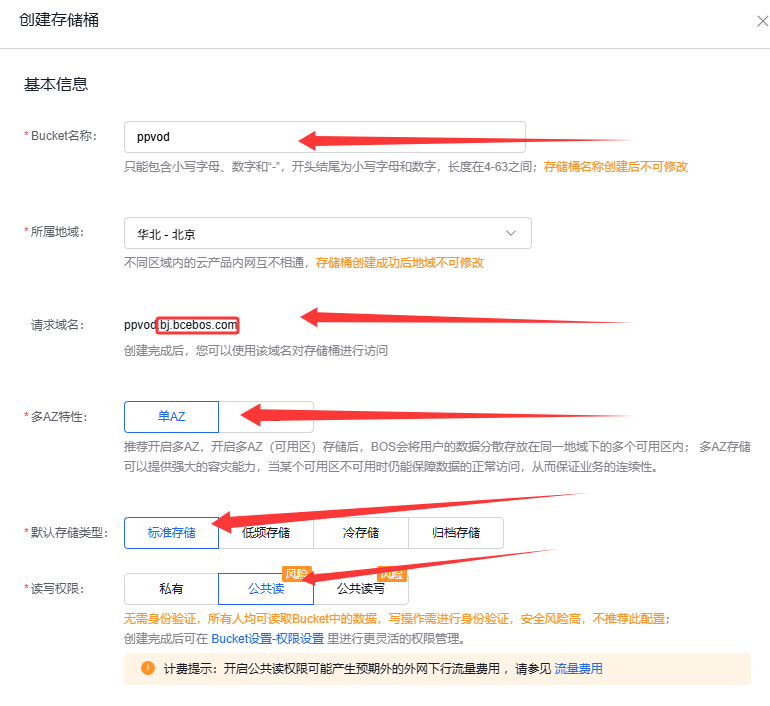Pick the 冷存储 storage type
This screenshot has width=770, height=706.
point(361,533)
